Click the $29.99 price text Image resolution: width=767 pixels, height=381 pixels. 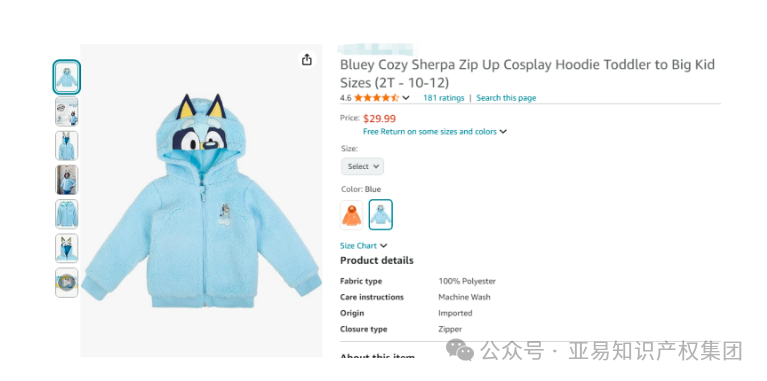click(380, 118)
